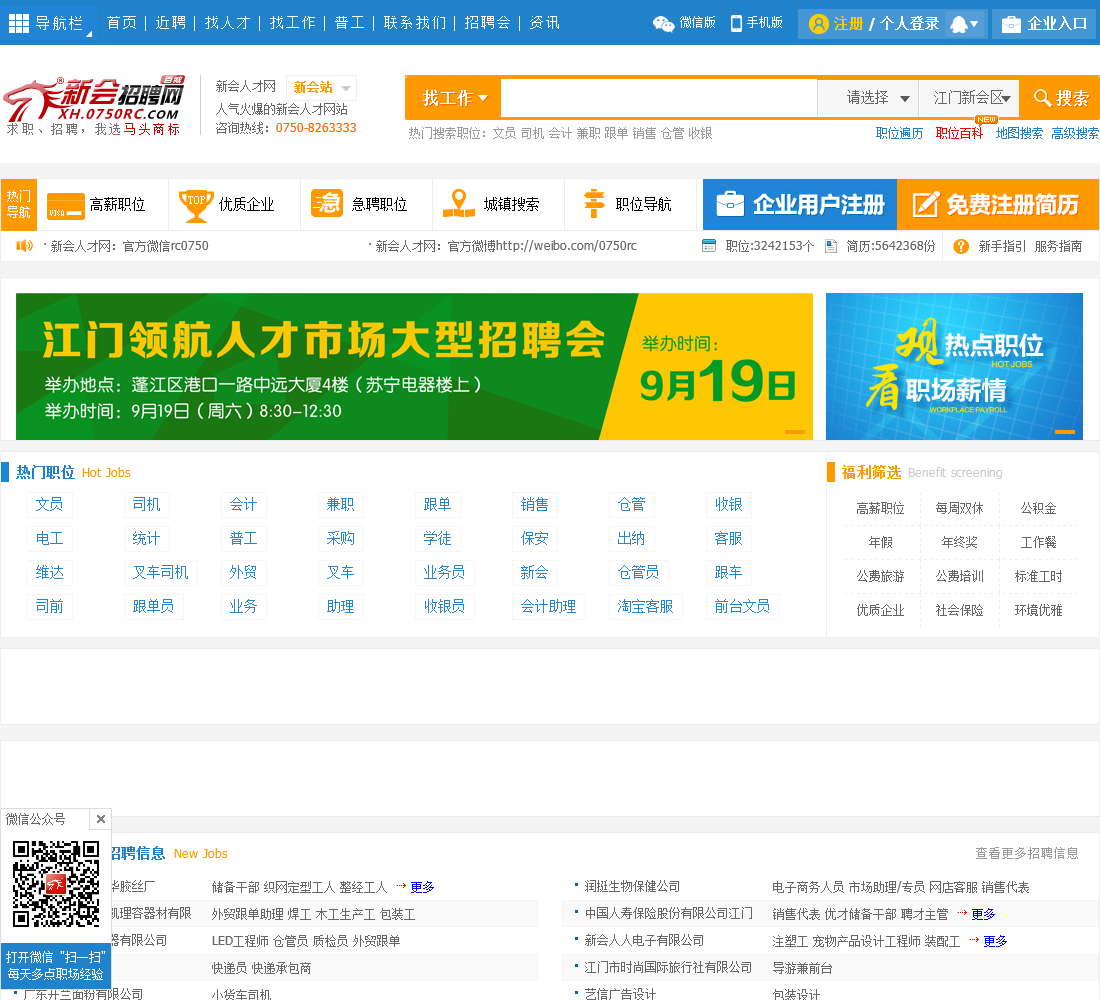Click the TOP trophy 优质企业 icon
The width and height of the screenshot is (1100, 1000).
(196, 205)
